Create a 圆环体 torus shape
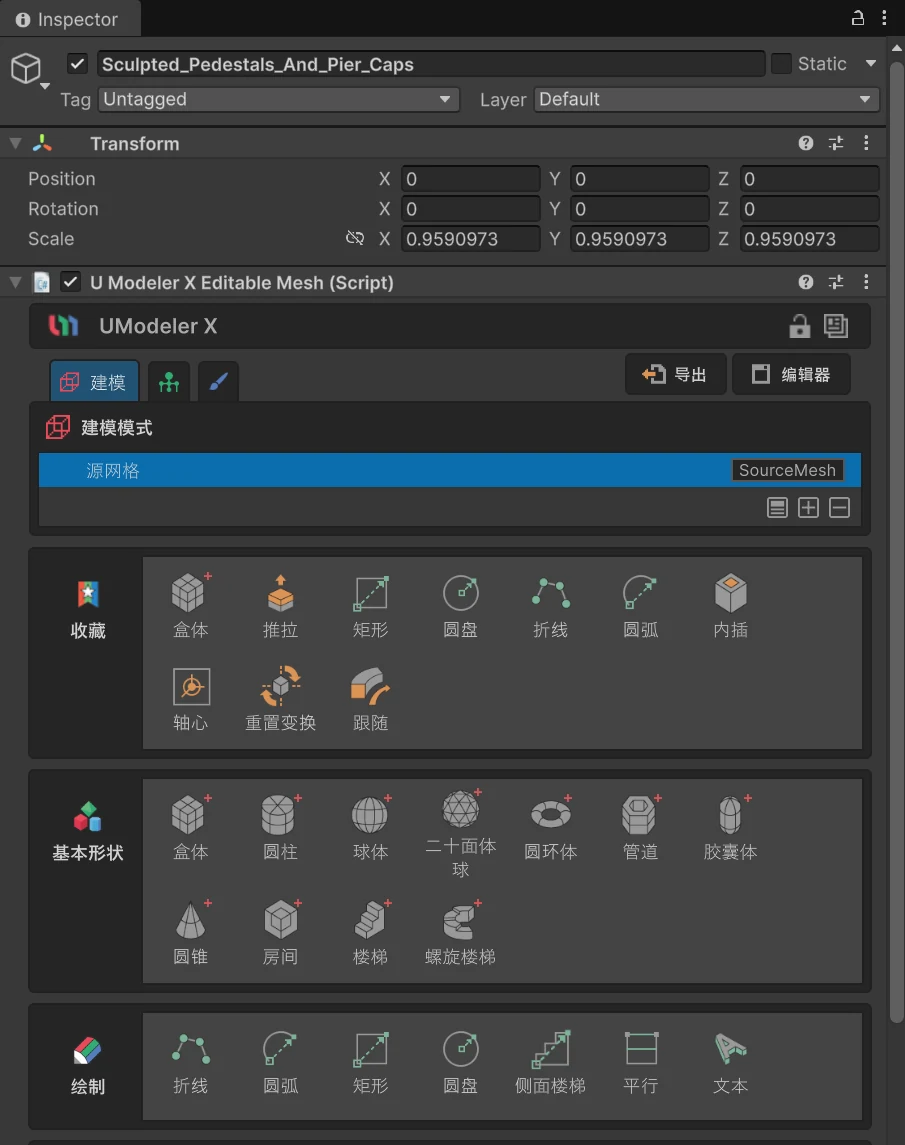 point(550,827)
